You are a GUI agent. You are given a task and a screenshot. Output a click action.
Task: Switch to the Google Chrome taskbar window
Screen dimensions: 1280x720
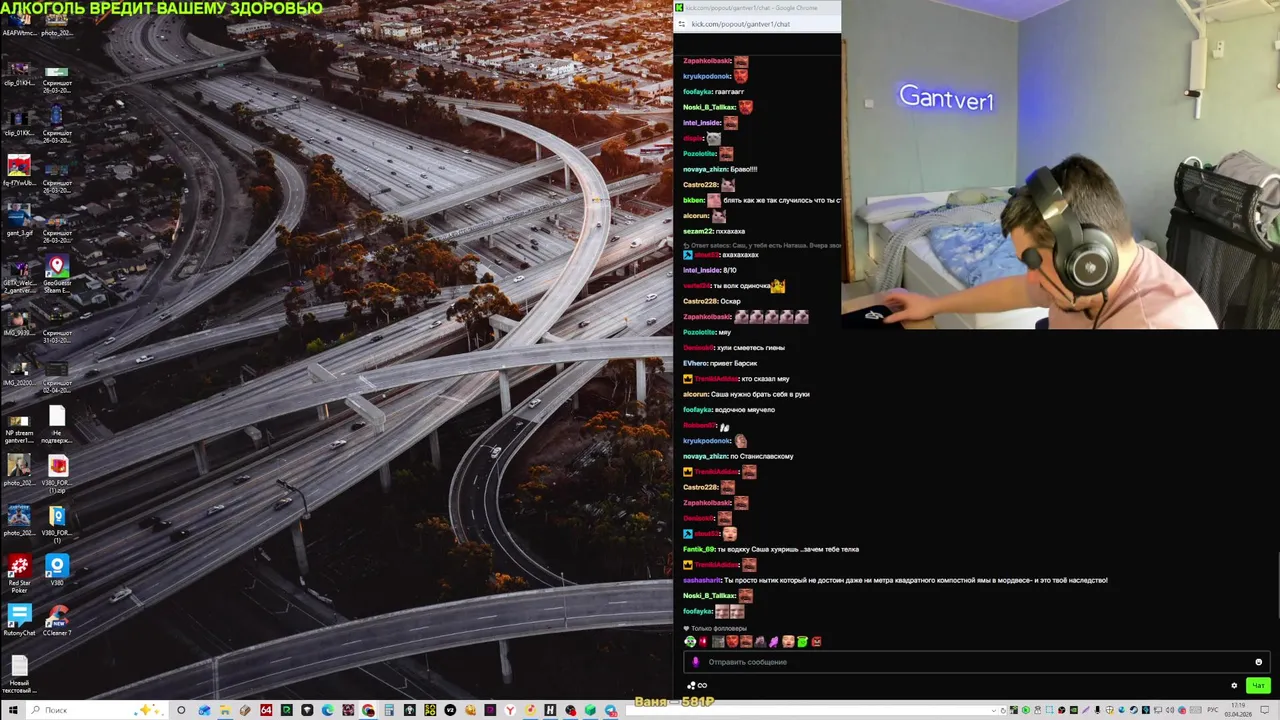(368, 710)
